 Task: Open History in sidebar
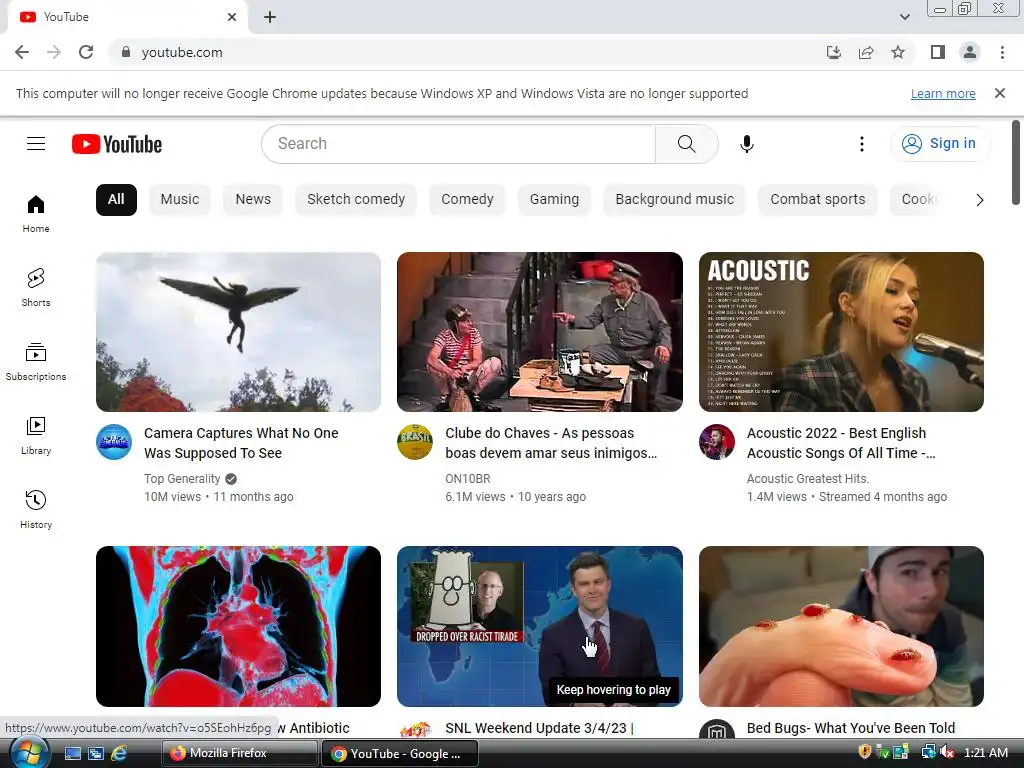point(36,509)
